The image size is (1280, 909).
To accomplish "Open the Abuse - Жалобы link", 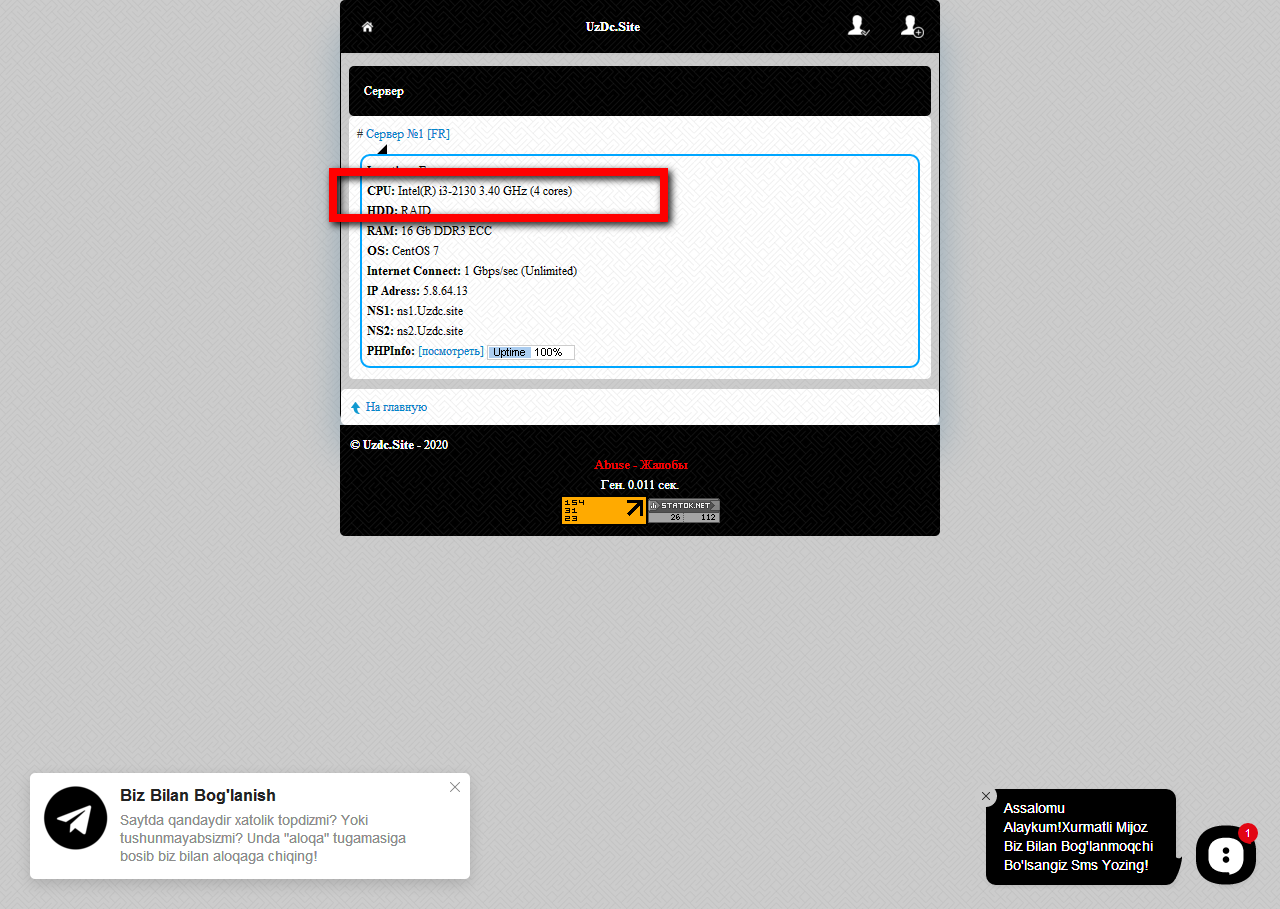I will [x=640, y=465].
